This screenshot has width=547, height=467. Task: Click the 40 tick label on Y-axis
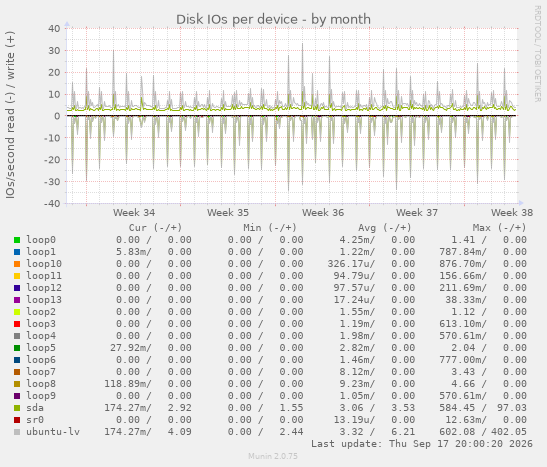[x=54, y=29]
